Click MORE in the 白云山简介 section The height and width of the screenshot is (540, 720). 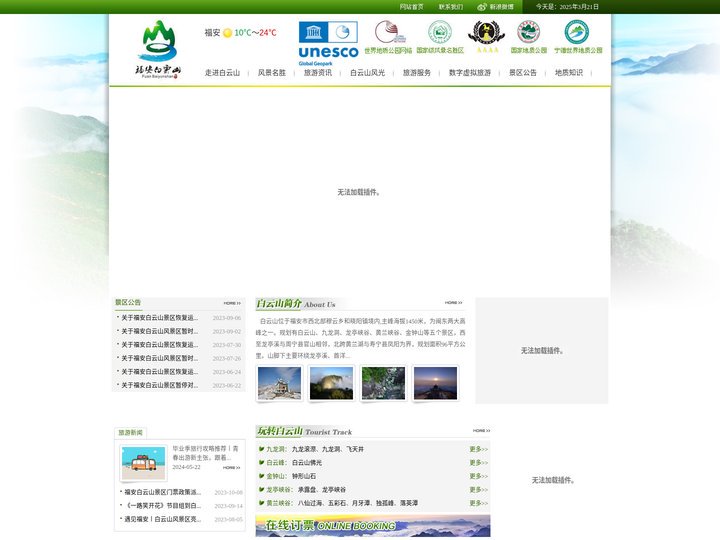(453, 303)
